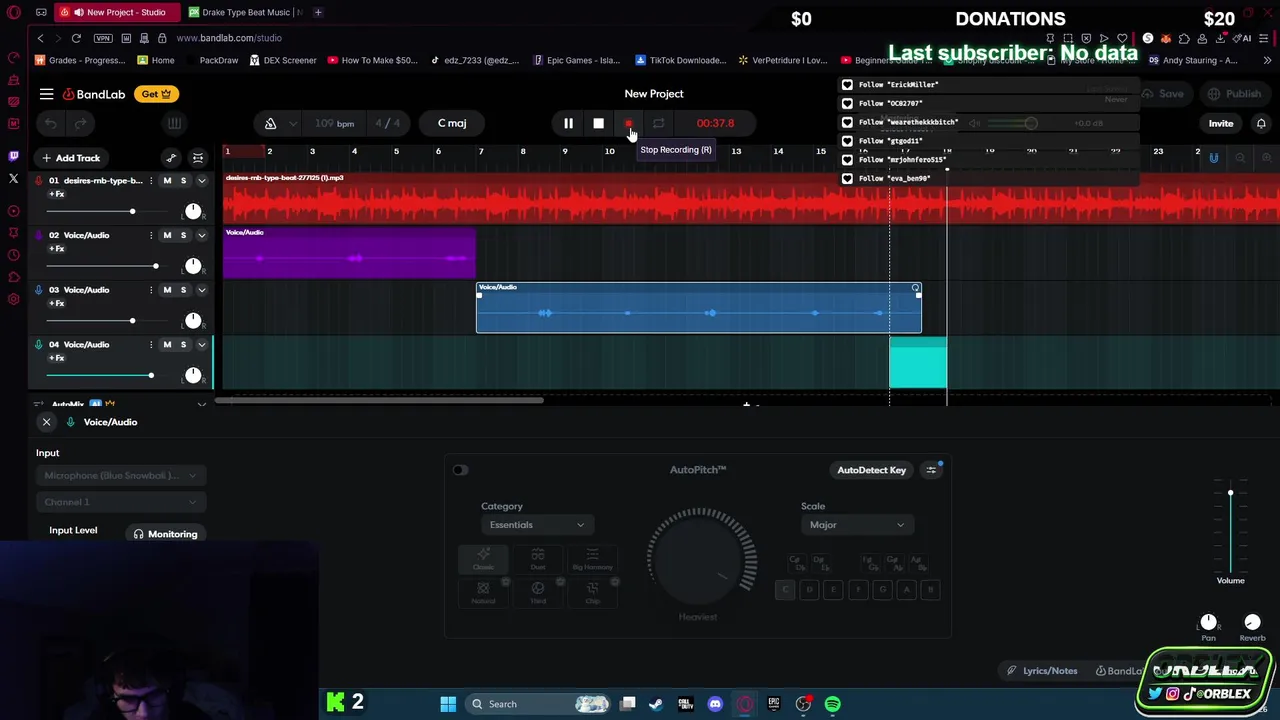Expand track 03 options chevron
The width and height of the screenshot is (1280, 720).
tap(201, 290)
